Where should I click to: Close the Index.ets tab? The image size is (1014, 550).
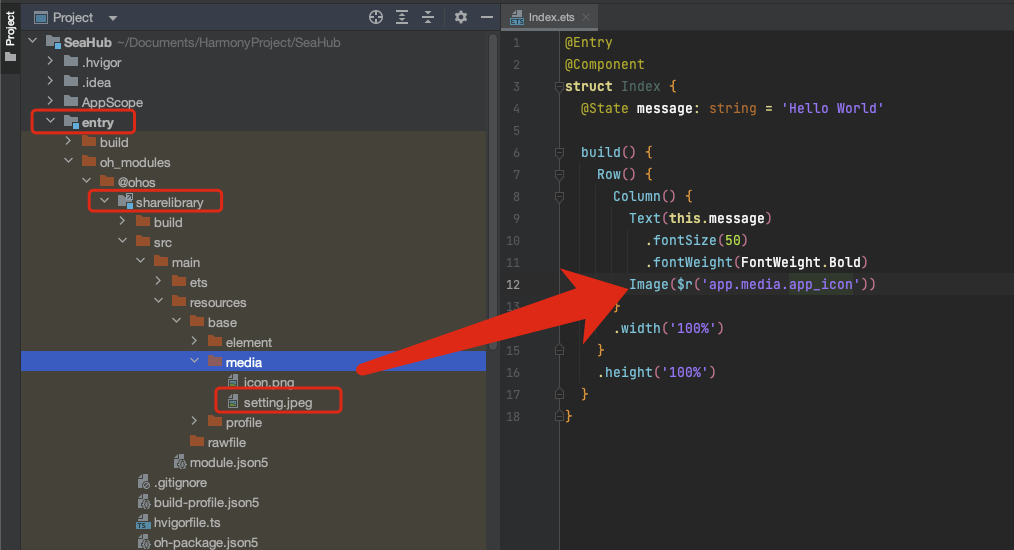586,17
